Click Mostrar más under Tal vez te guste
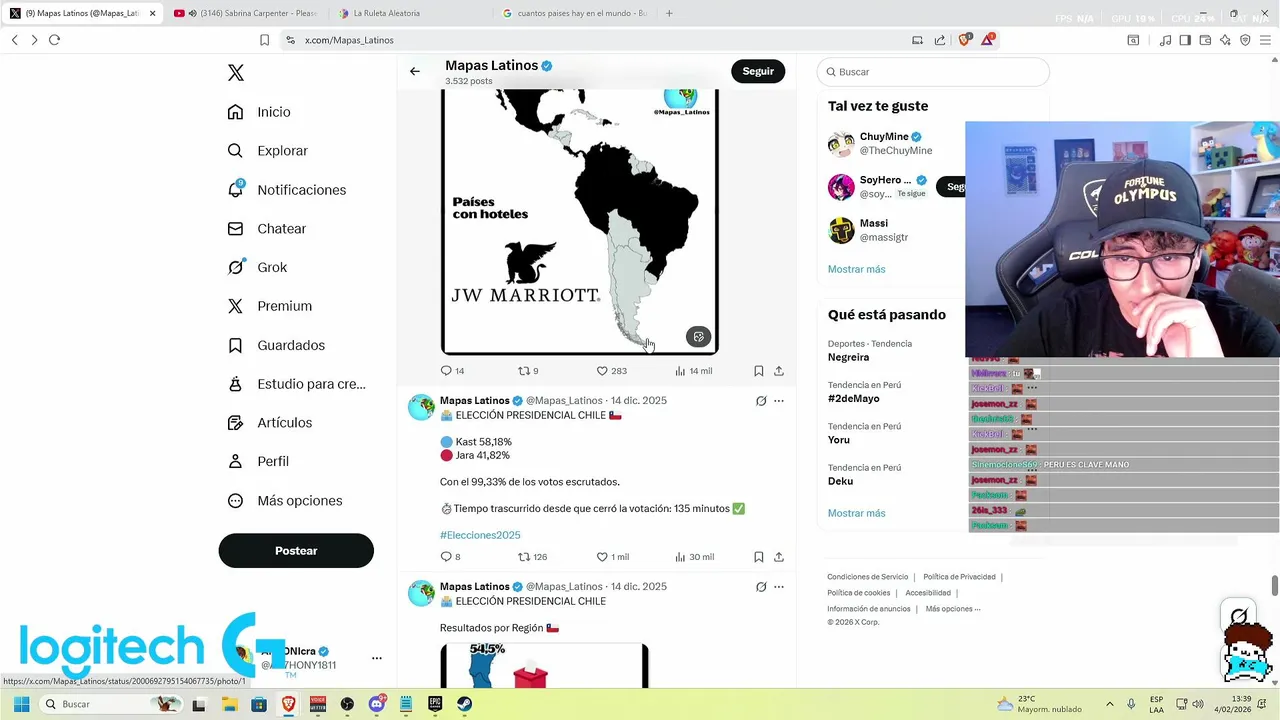This screenshot has width=1280, height=720. [x=856, y=269]
